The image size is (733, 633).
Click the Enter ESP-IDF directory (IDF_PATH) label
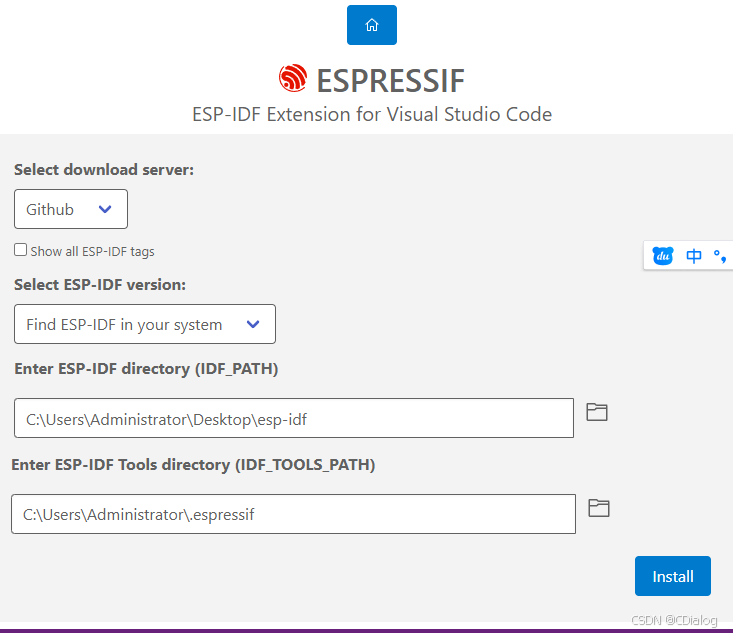146,368
